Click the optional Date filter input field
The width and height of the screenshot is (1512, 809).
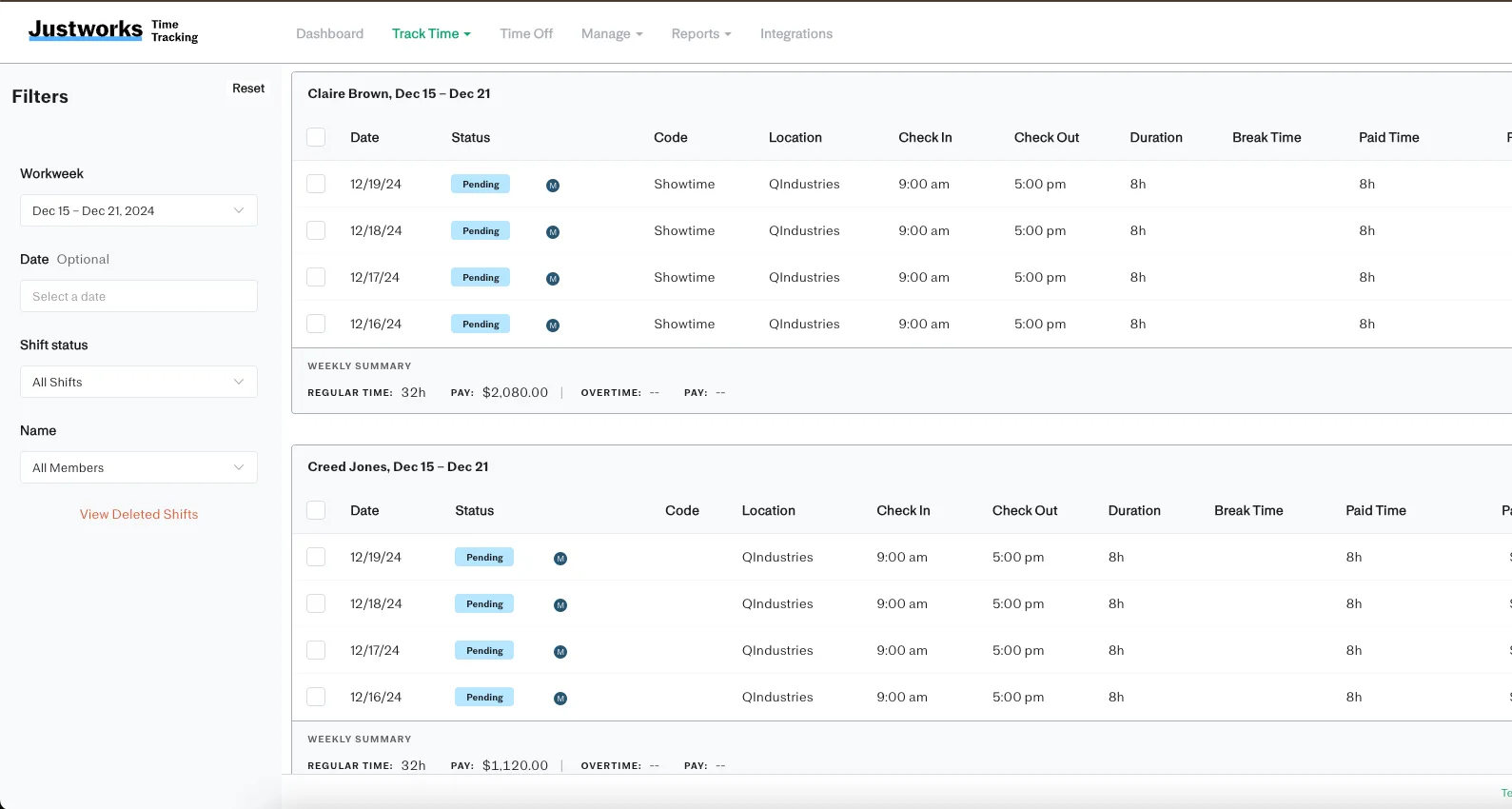pyautogui.click(x=139, y=296)
